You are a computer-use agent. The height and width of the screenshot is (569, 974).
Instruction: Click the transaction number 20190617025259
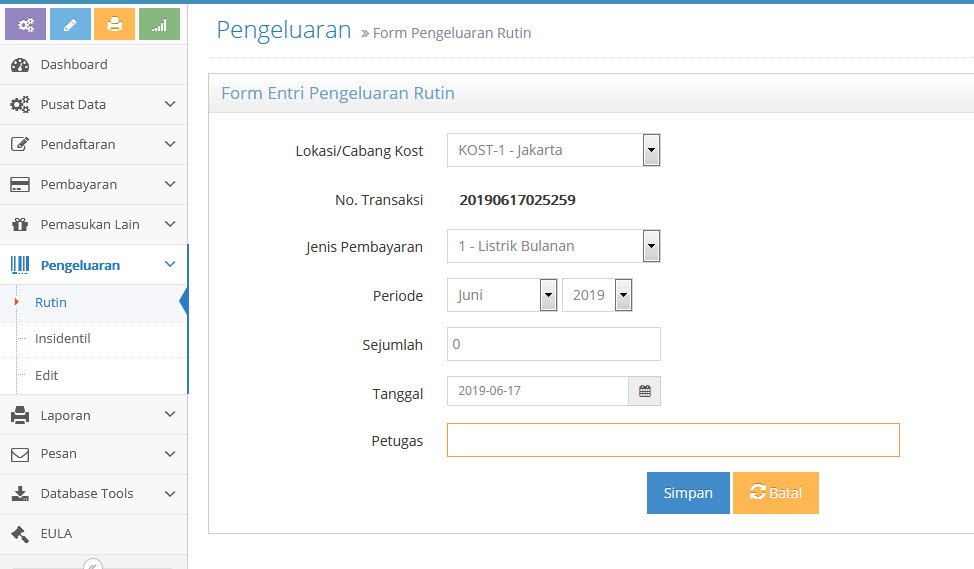pyautogui.click(x=517, y=200)
